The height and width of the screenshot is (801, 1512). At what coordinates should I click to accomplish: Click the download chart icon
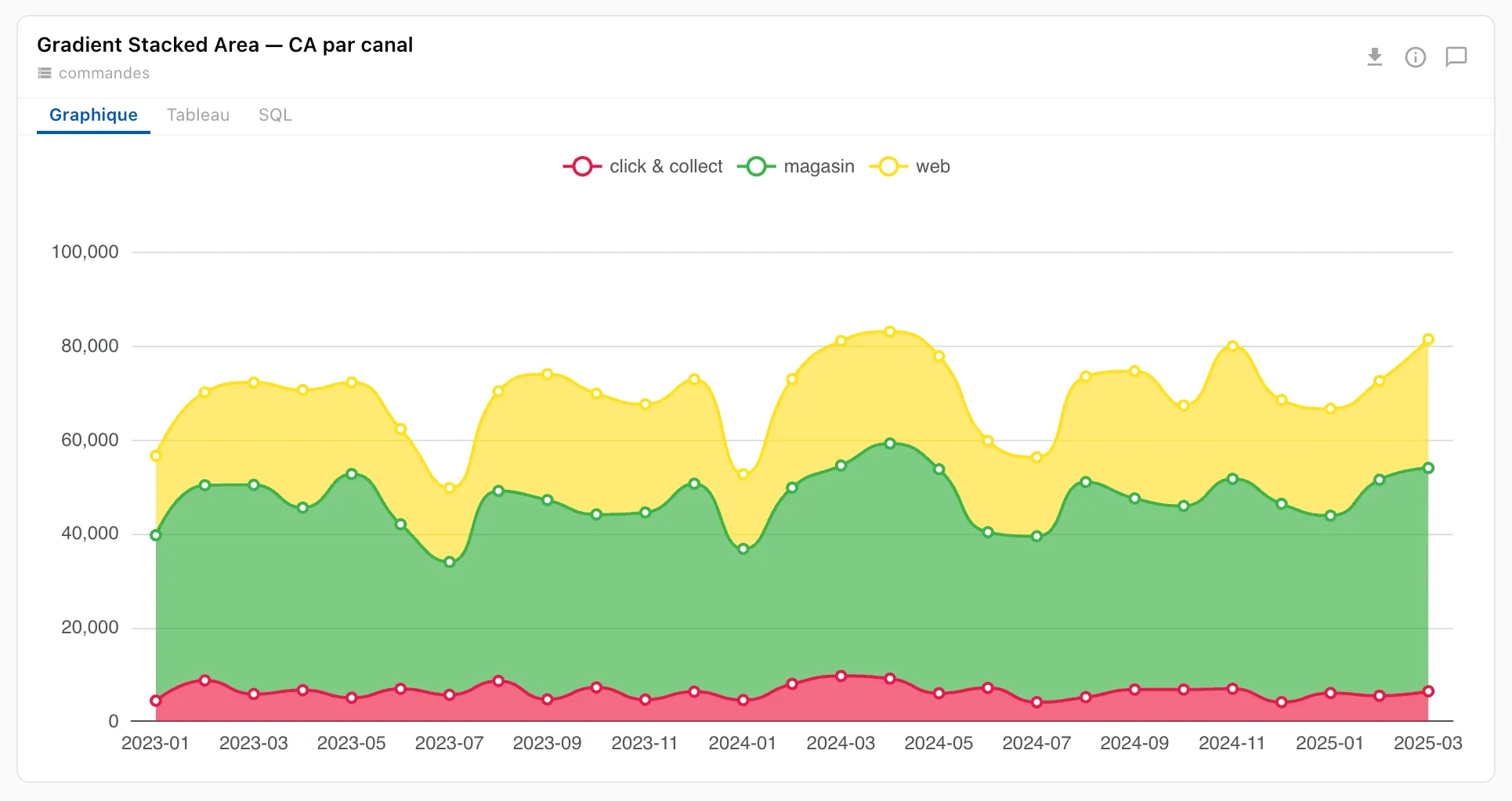point(1374,57)
